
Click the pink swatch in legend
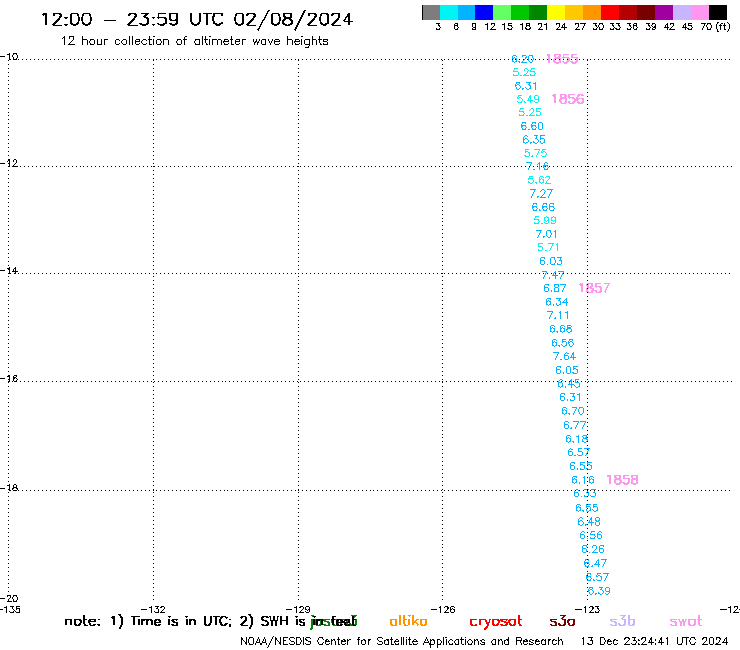point(700,12)
